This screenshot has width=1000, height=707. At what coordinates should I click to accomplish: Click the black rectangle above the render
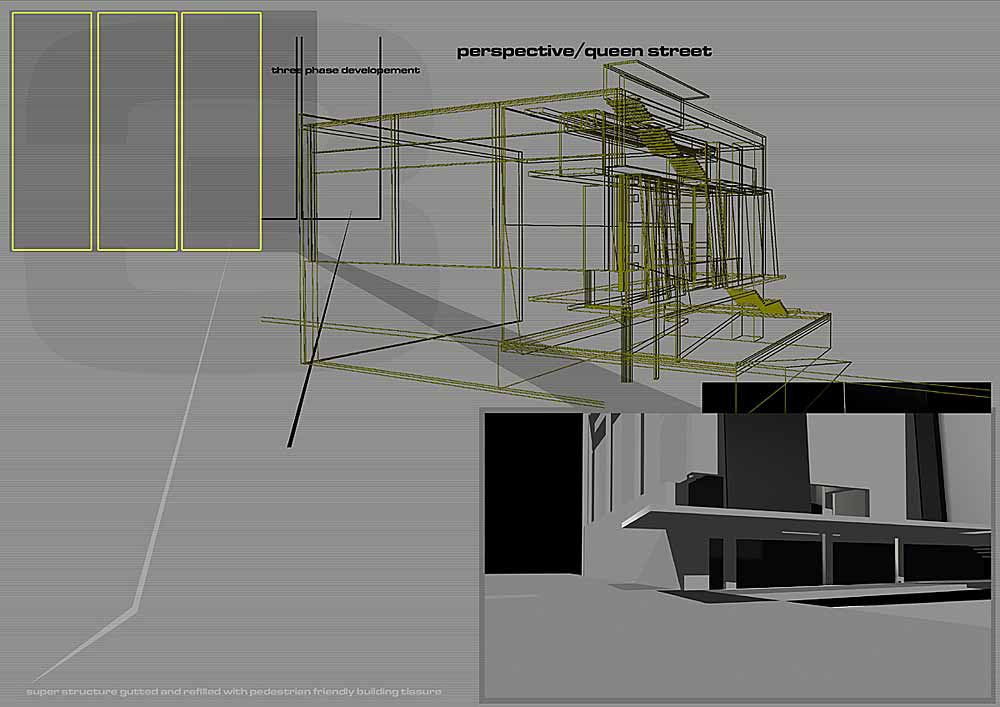pos(845,396)
